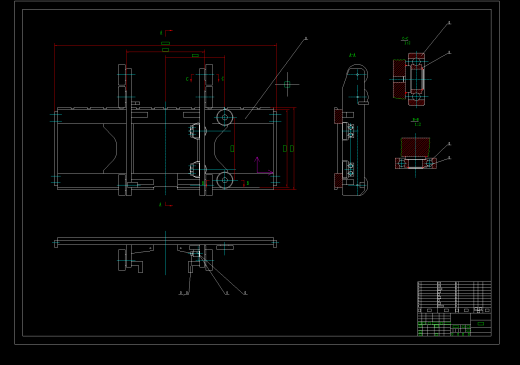Select the long plate in bottom view
This screenshot has height=365, width=520.
166,241
